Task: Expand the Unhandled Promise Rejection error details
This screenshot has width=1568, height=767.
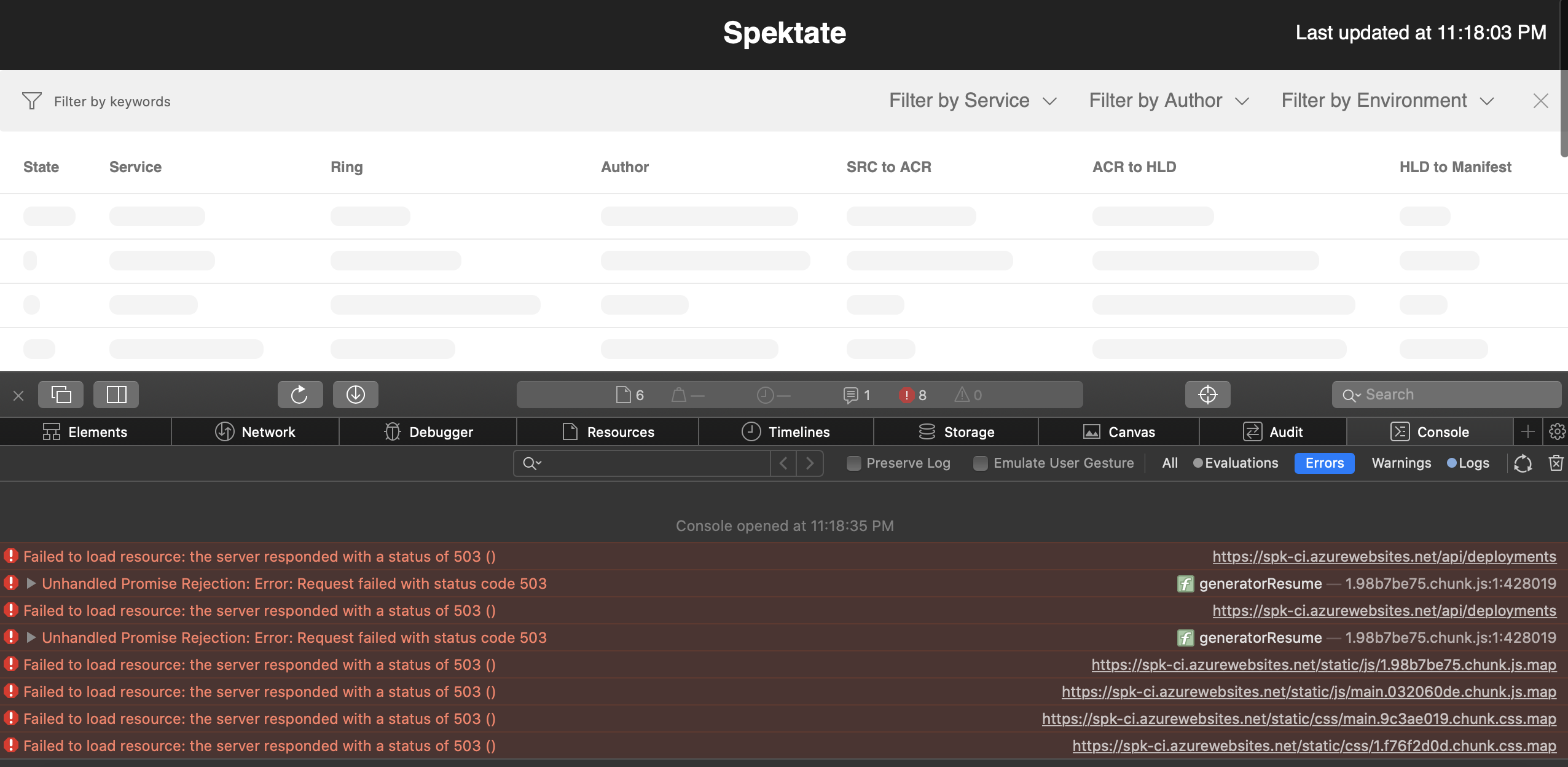Action: [x=30, y=583]
